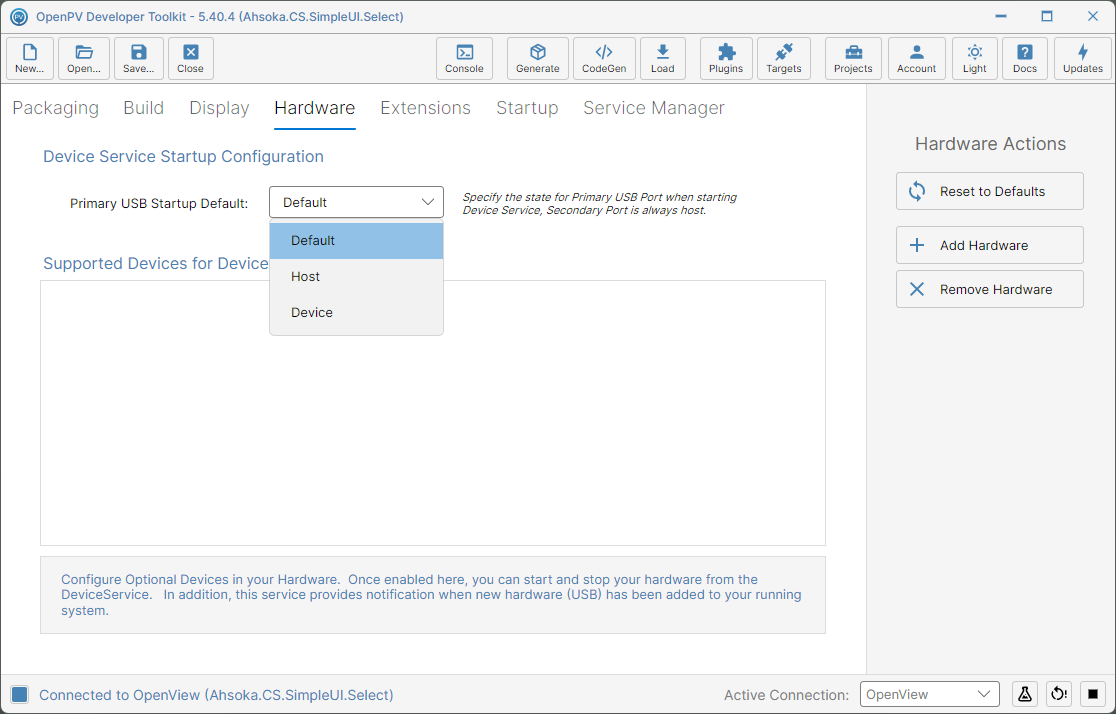Open the Targets panel
The image size is (1116, 714).
pos(784,58)
